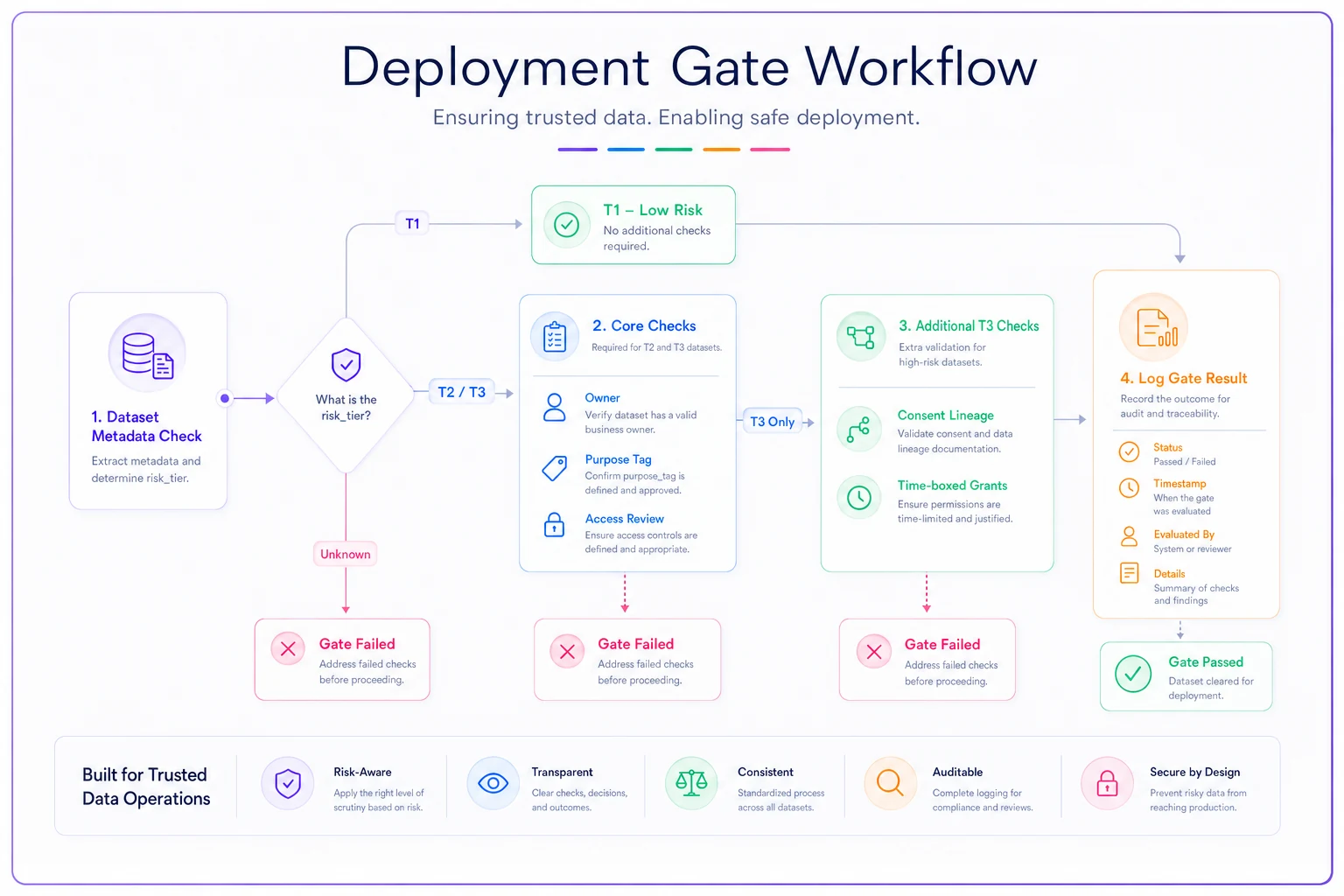The height and width of the screenshot is (896, 1344).
Task: Select the branch icon beside Consent Lineage
Action: tap(859, 429)
